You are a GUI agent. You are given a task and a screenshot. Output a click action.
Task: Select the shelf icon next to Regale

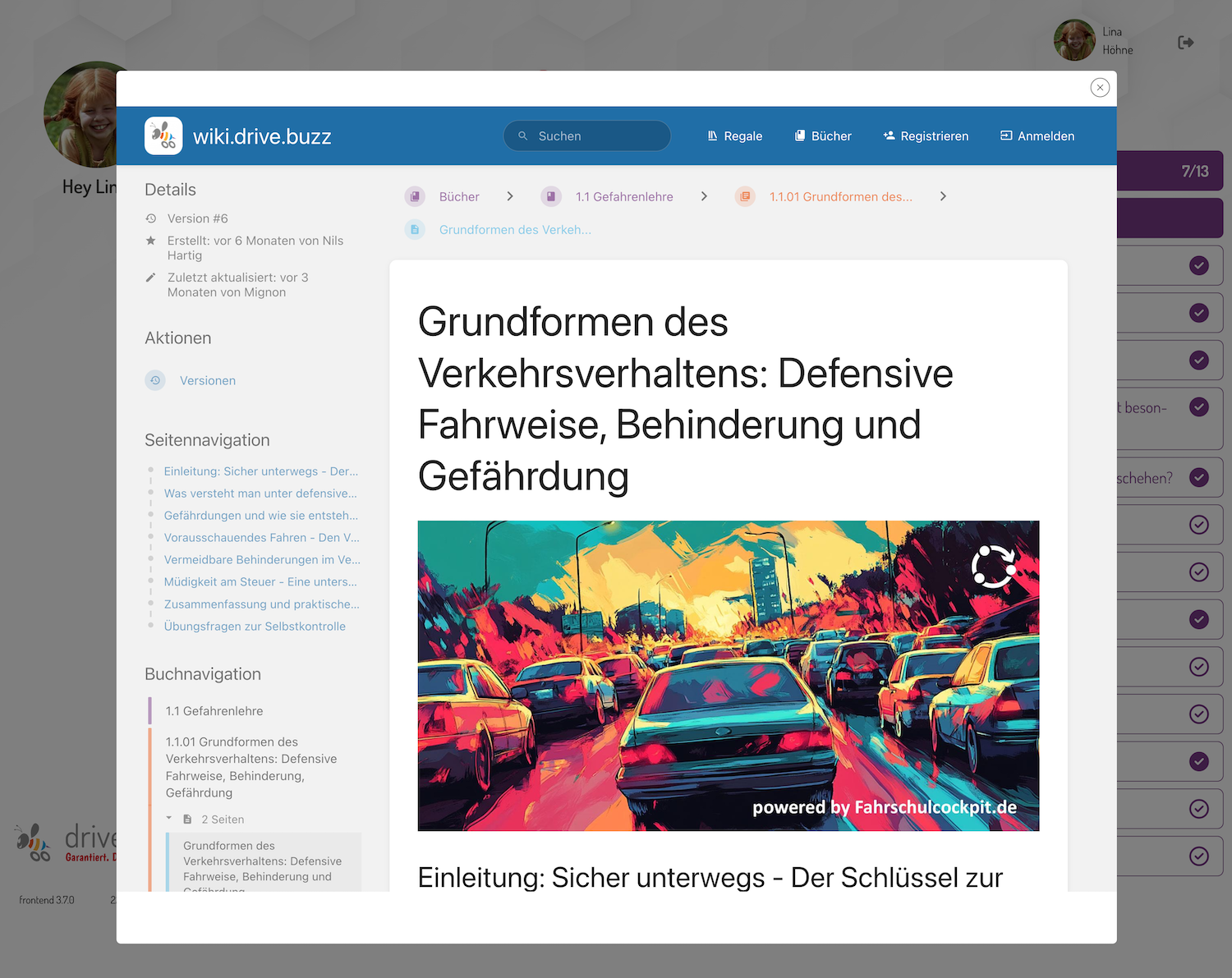(x=711, y=135)
